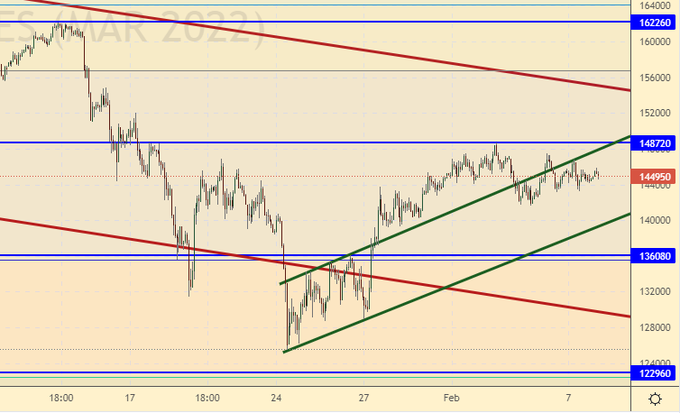Click the red 144950 current price label
680x413 pixels.
(655, 177)
